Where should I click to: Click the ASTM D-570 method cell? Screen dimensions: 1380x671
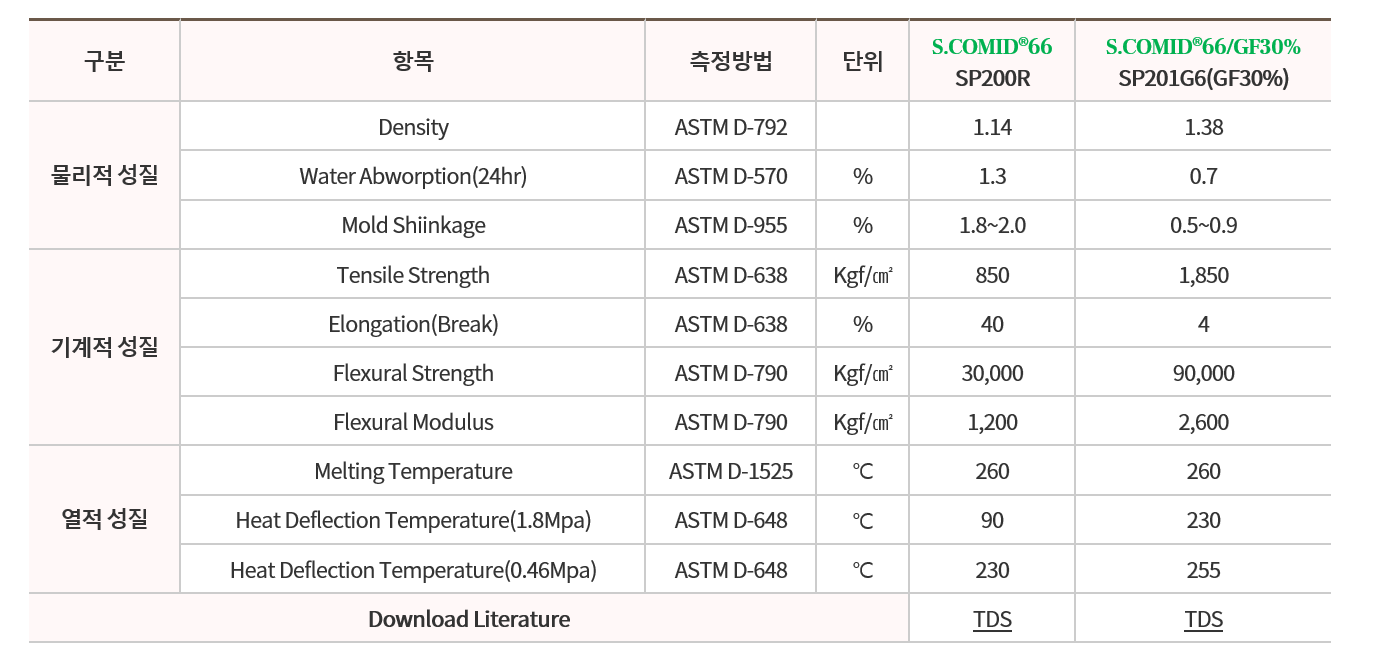pos(731,177)
